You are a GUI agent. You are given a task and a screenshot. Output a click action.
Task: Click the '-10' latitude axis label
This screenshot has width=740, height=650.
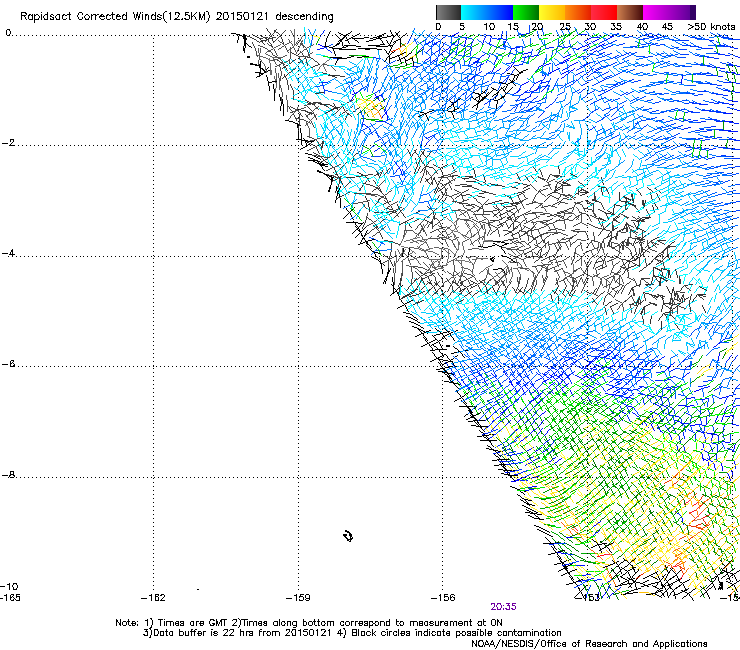tap(10, 586)
